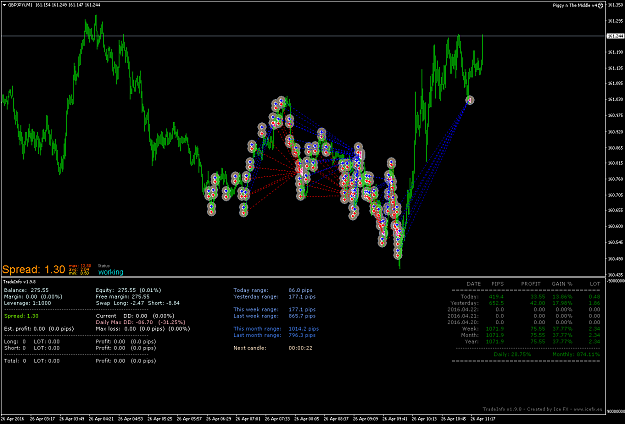This screenshot has width=625, height=424.
Task: Click the Leverage: 1:1000 line
Action: coord(28,303)
